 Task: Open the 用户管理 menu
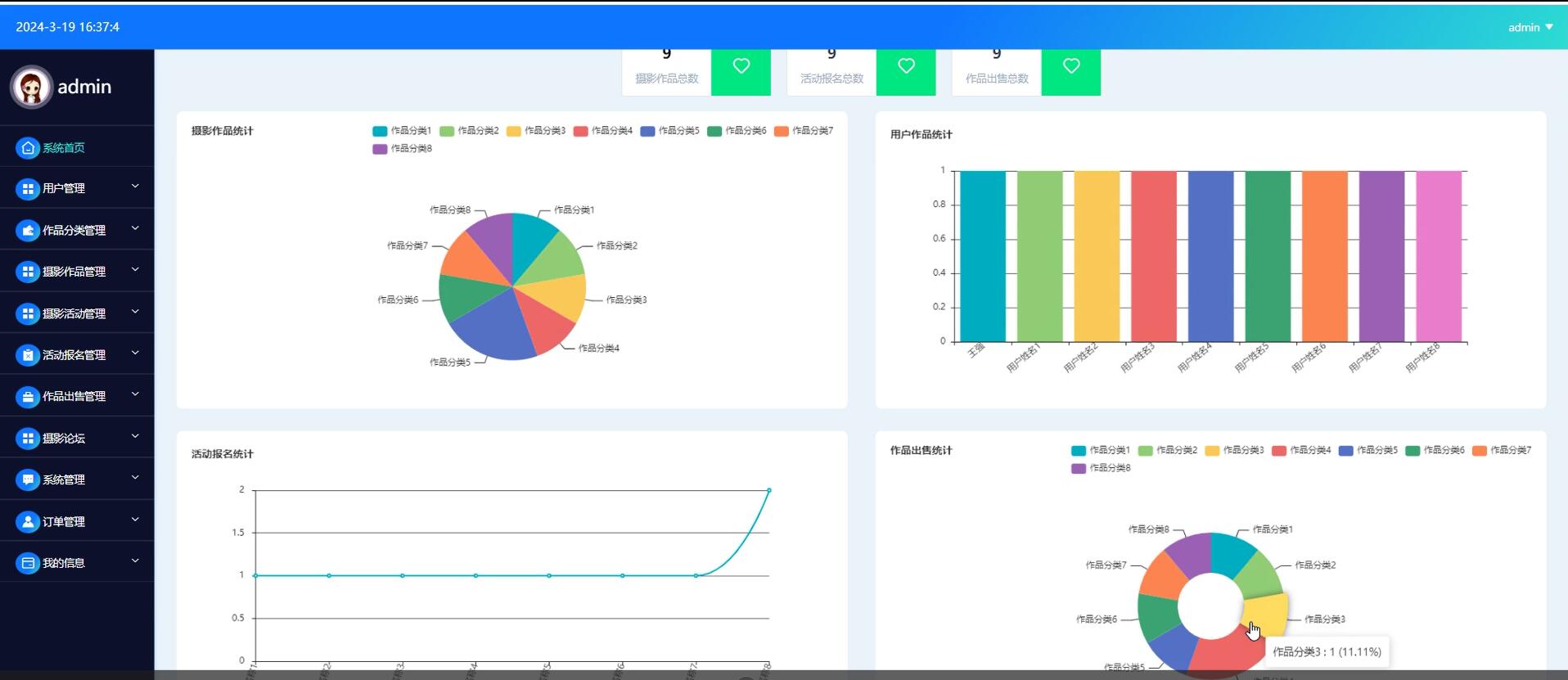(x=77, y=189)
